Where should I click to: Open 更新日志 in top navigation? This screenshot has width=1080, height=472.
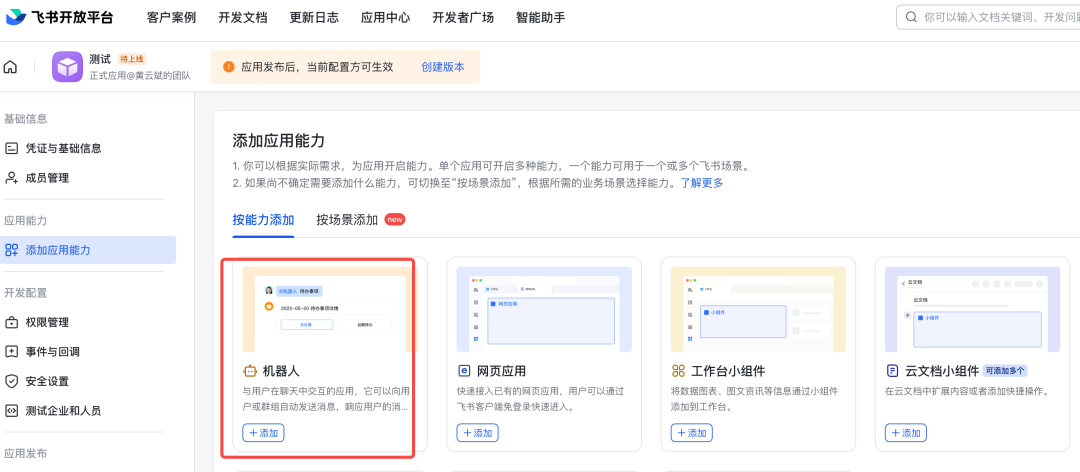pos(314,18)
